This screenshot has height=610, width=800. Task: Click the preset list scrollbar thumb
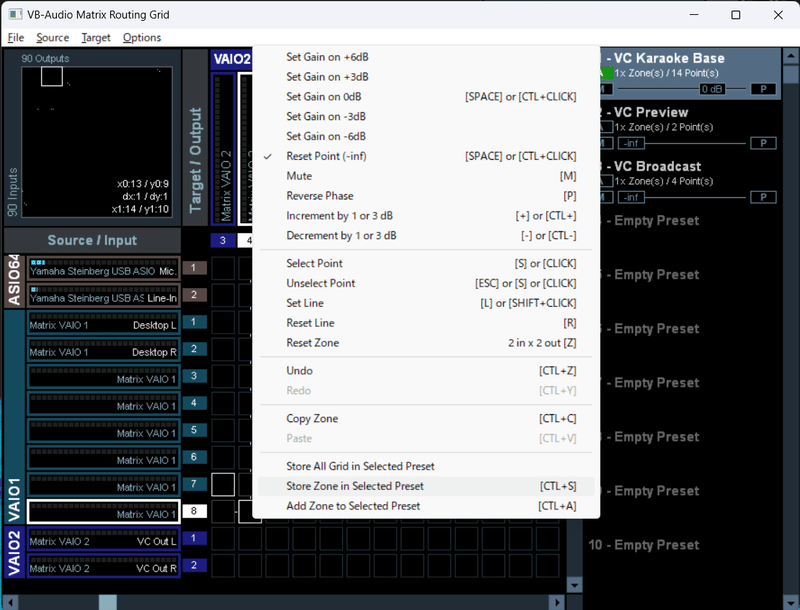(x=791, y=74)
